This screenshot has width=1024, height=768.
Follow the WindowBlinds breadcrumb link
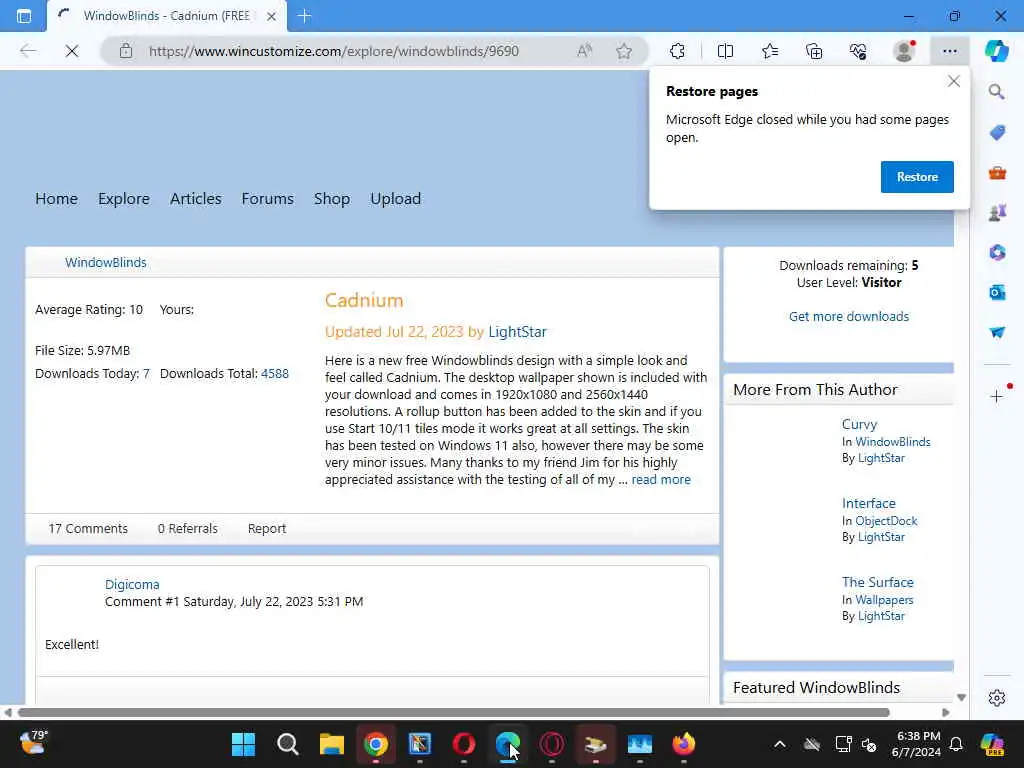coord(106,263)
